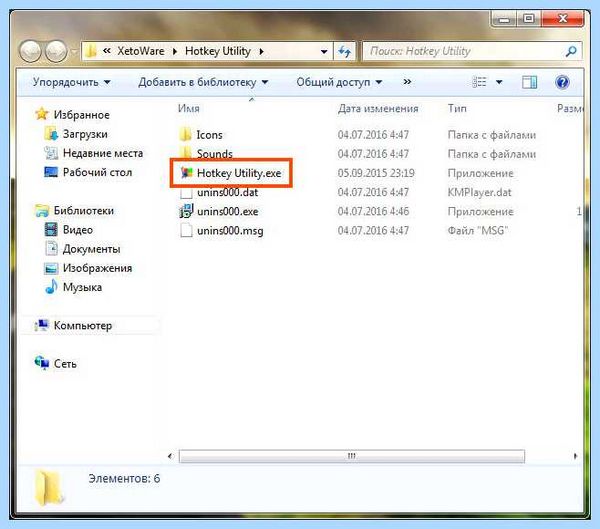This screenshot has width=600, height=529.
Task: Sort by the Дата изменения column header
Action: point(378,108)
